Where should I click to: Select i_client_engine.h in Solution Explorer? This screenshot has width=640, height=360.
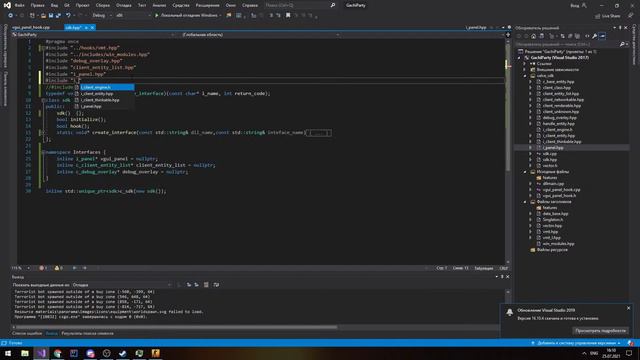point(557,130)
